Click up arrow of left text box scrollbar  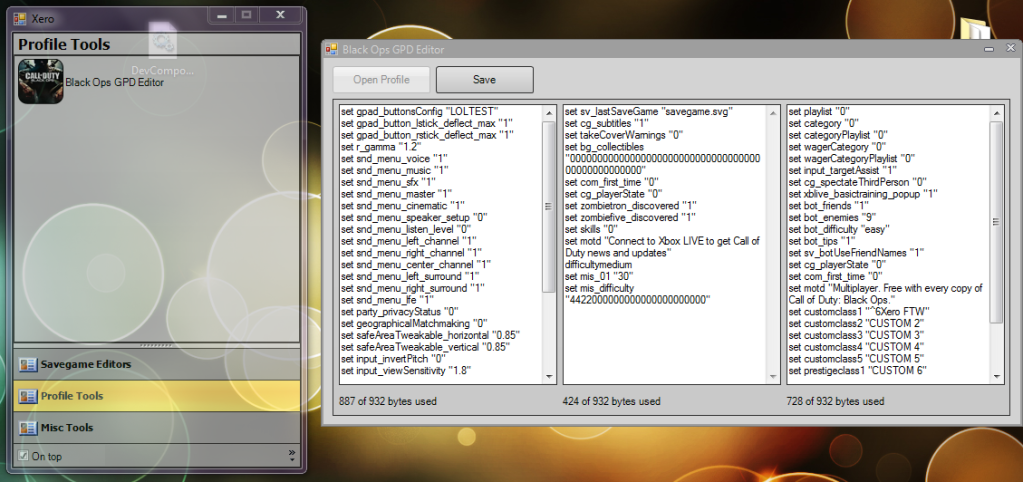(549, 112)
